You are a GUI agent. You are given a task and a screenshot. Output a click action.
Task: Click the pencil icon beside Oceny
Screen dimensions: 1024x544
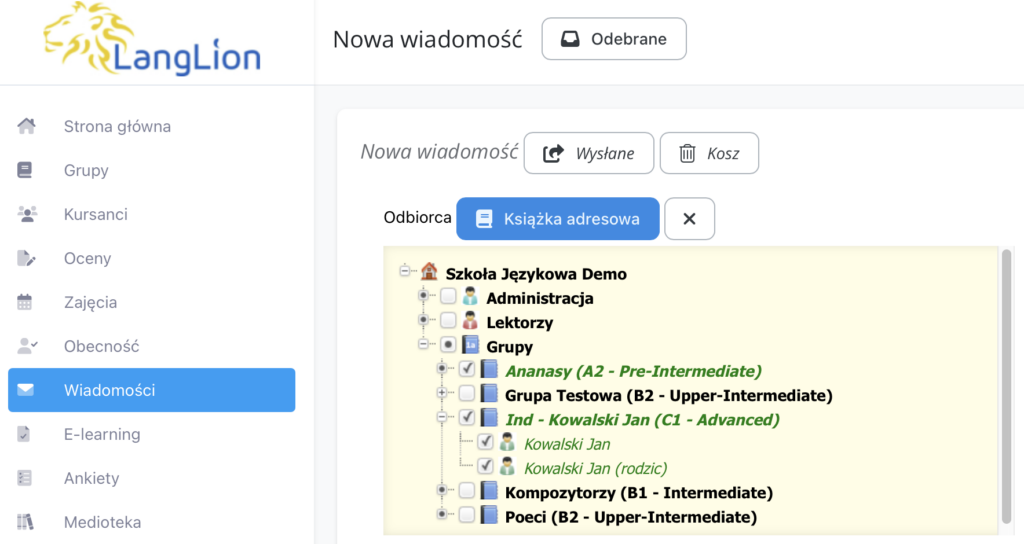pos(26,258)
